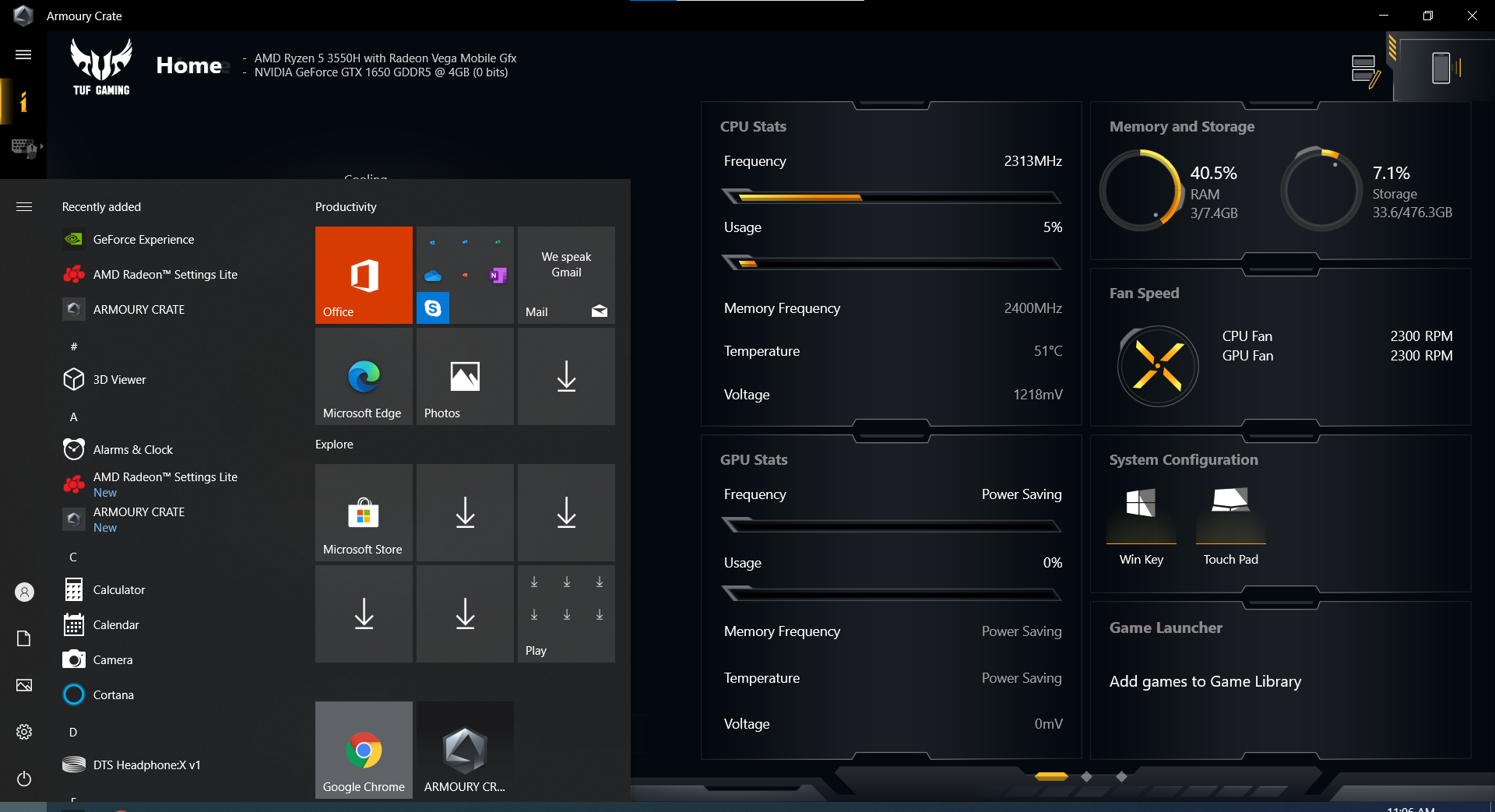
Task: Click the CPU Temperature 51°C value
Action: (1048, 351)
